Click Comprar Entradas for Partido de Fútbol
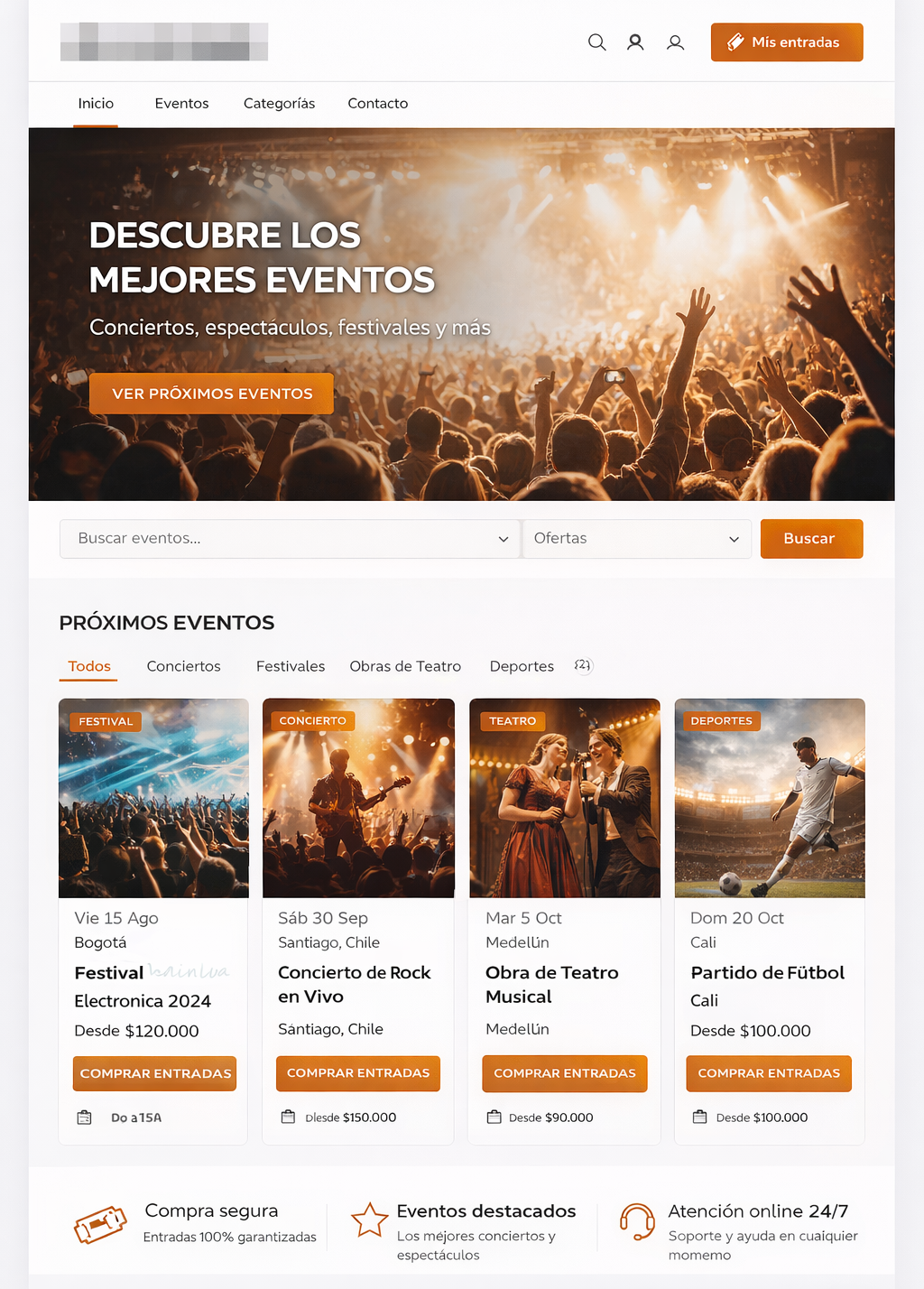This screenshot has height=1289, width=924. 769,1073
